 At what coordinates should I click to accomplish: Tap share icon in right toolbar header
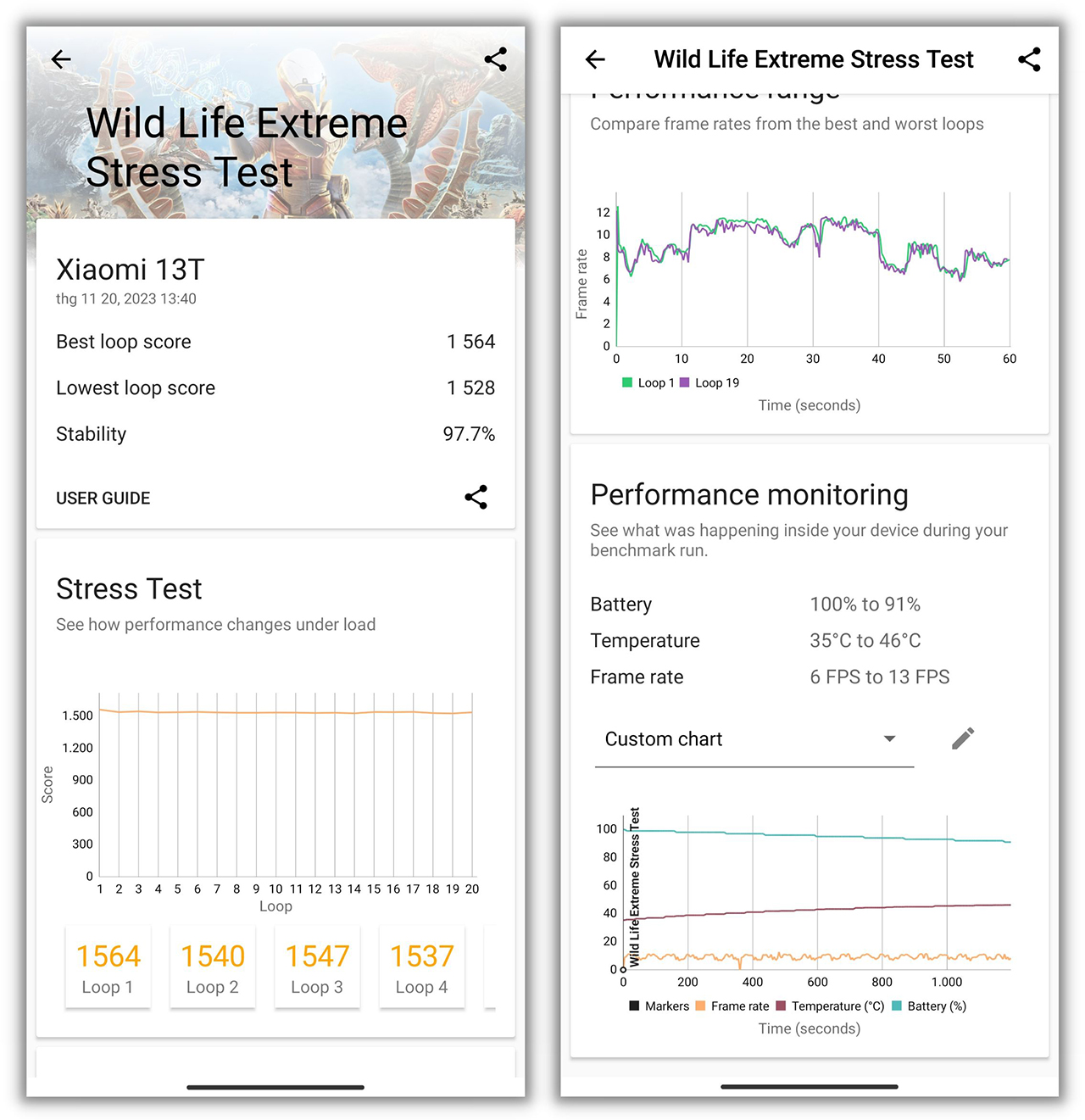pos(1029,59)
